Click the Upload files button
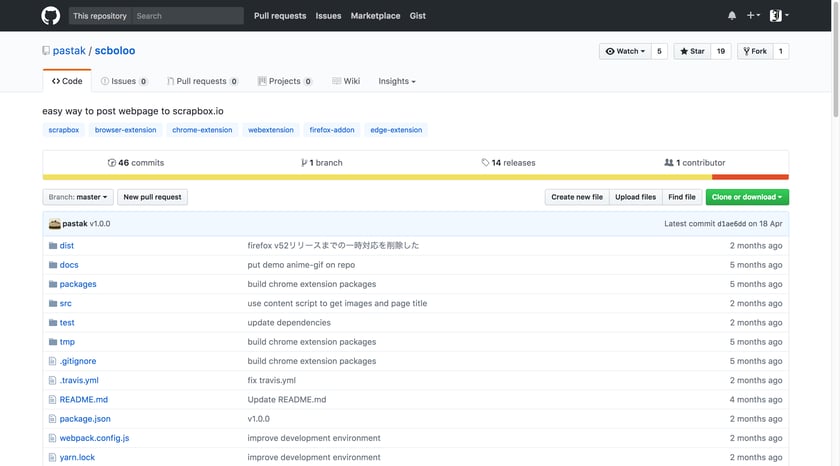This screenshot has width=840, height=466. point(635,197)
